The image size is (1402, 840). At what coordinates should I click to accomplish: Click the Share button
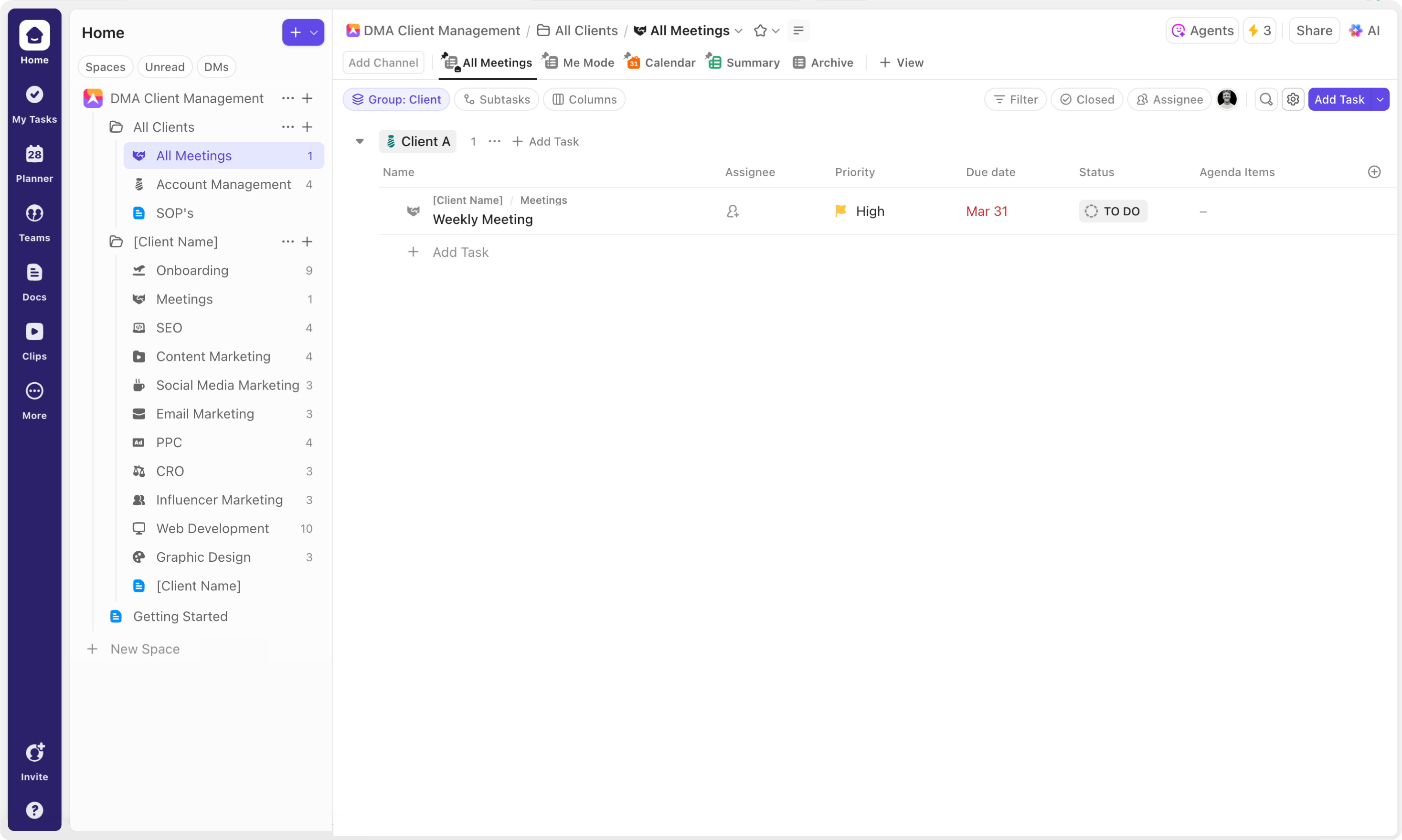[x=1314, y=31]
